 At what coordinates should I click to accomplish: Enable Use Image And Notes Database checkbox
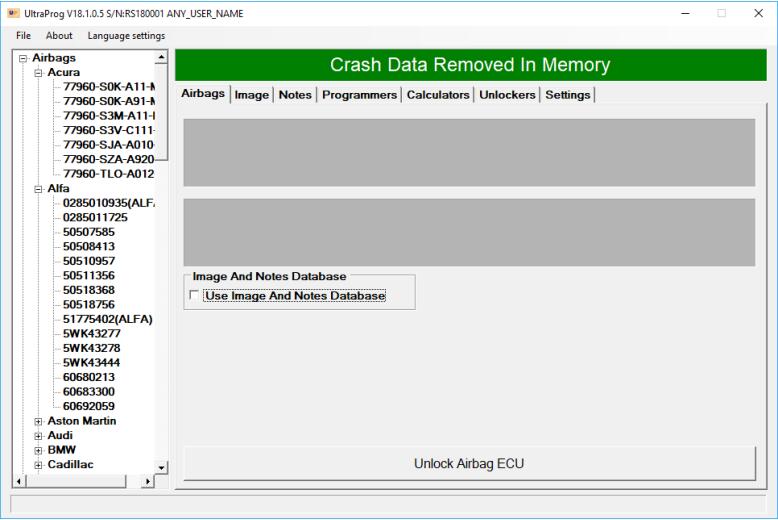tap(194, 295)
